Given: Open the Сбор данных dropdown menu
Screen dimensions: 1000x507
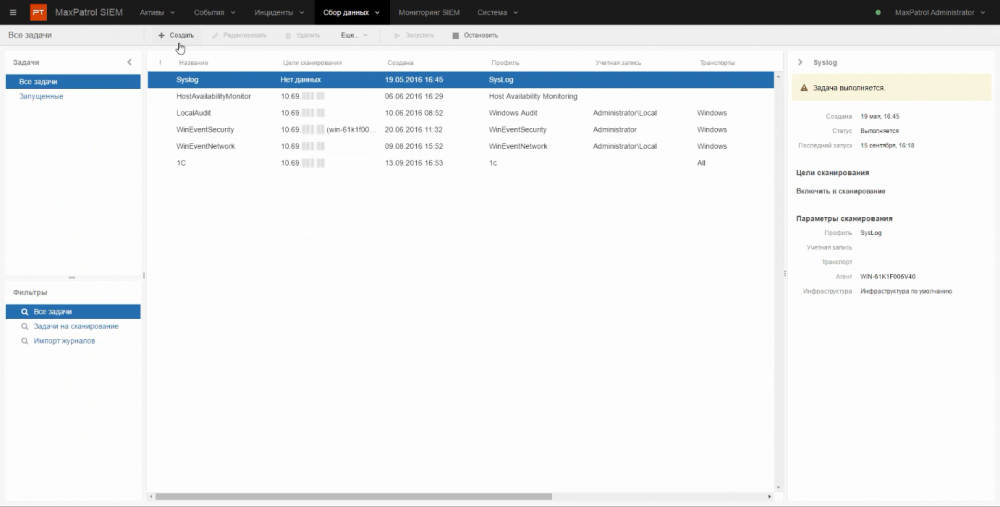Looking at the screenshot, I should (x=351, y=12).
